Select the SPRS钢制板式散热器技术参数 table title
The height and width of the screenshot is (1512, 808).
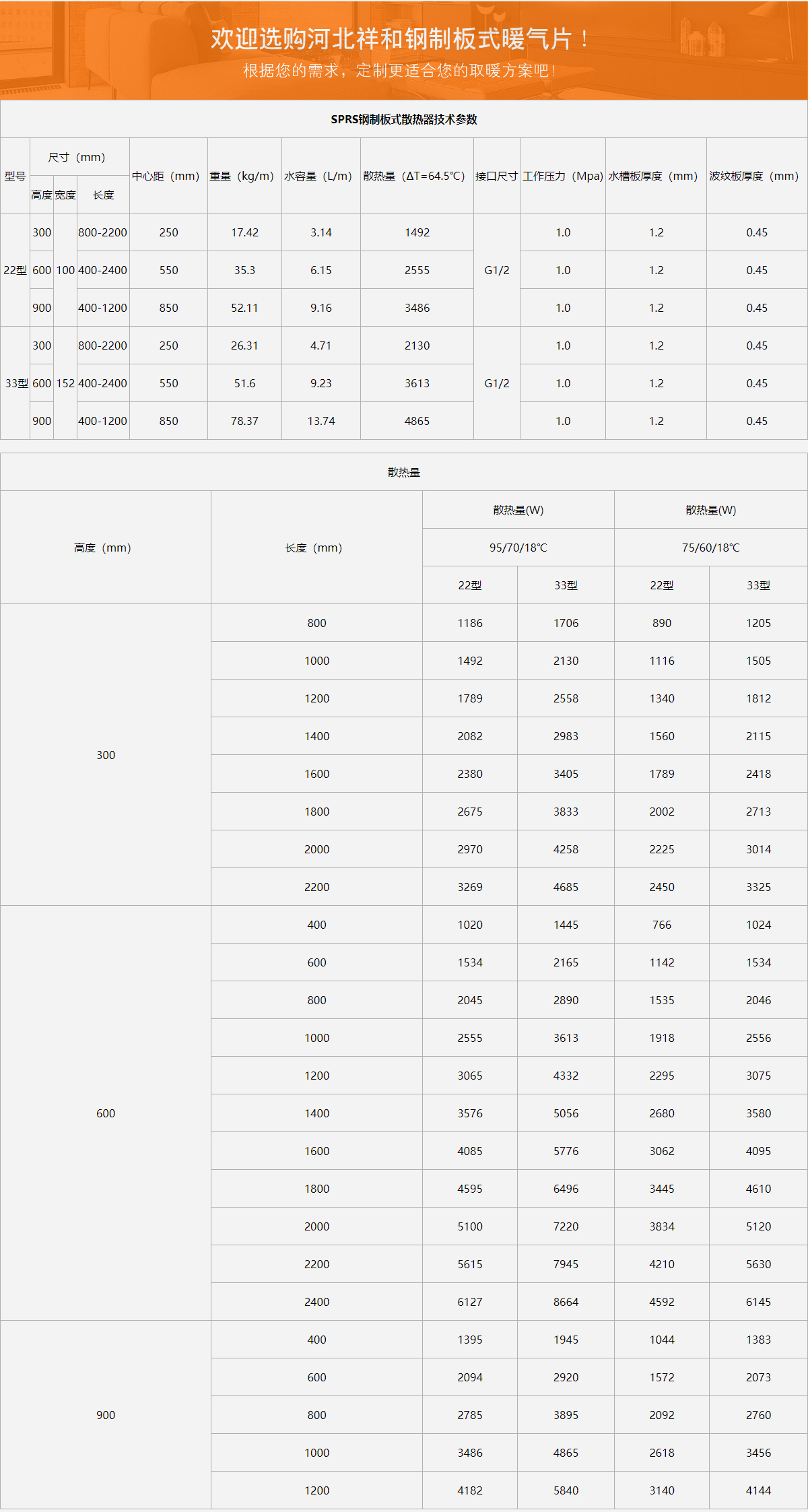(403, 119)
